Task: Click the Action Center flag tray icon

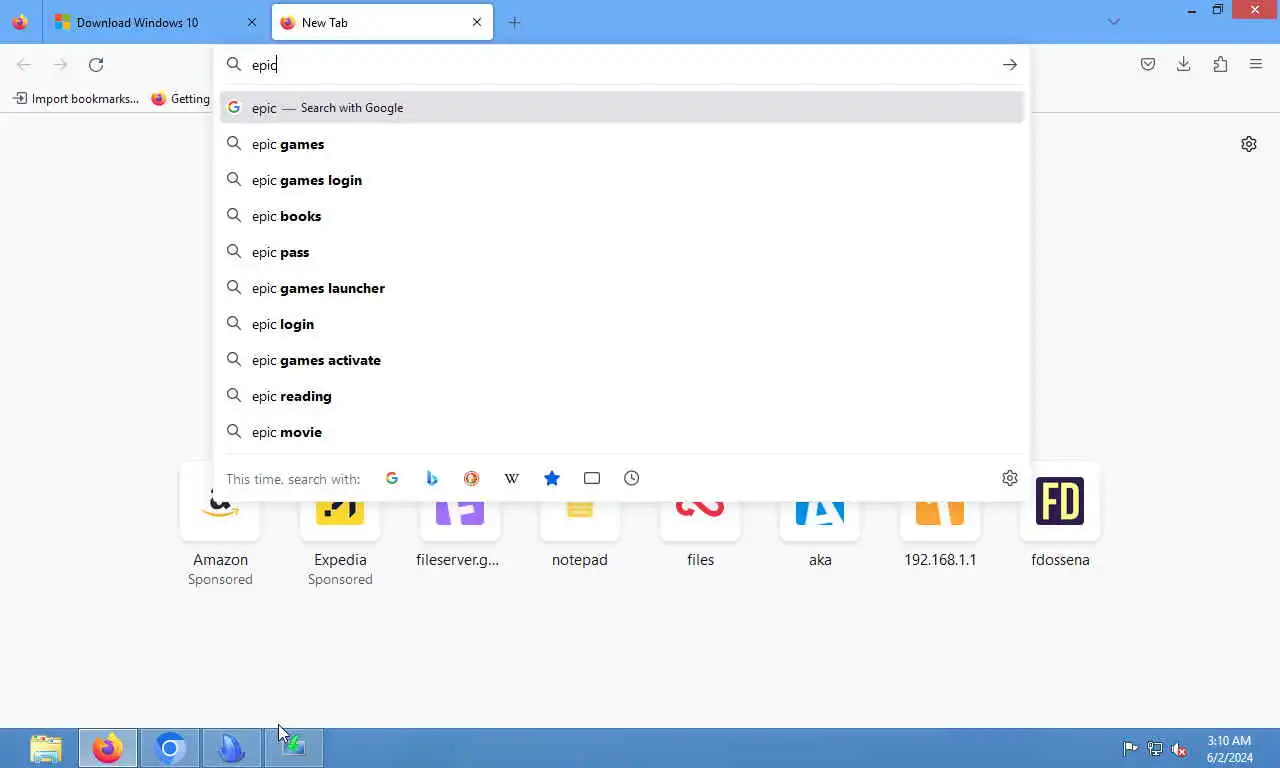Action: (x=1130, y=748)
